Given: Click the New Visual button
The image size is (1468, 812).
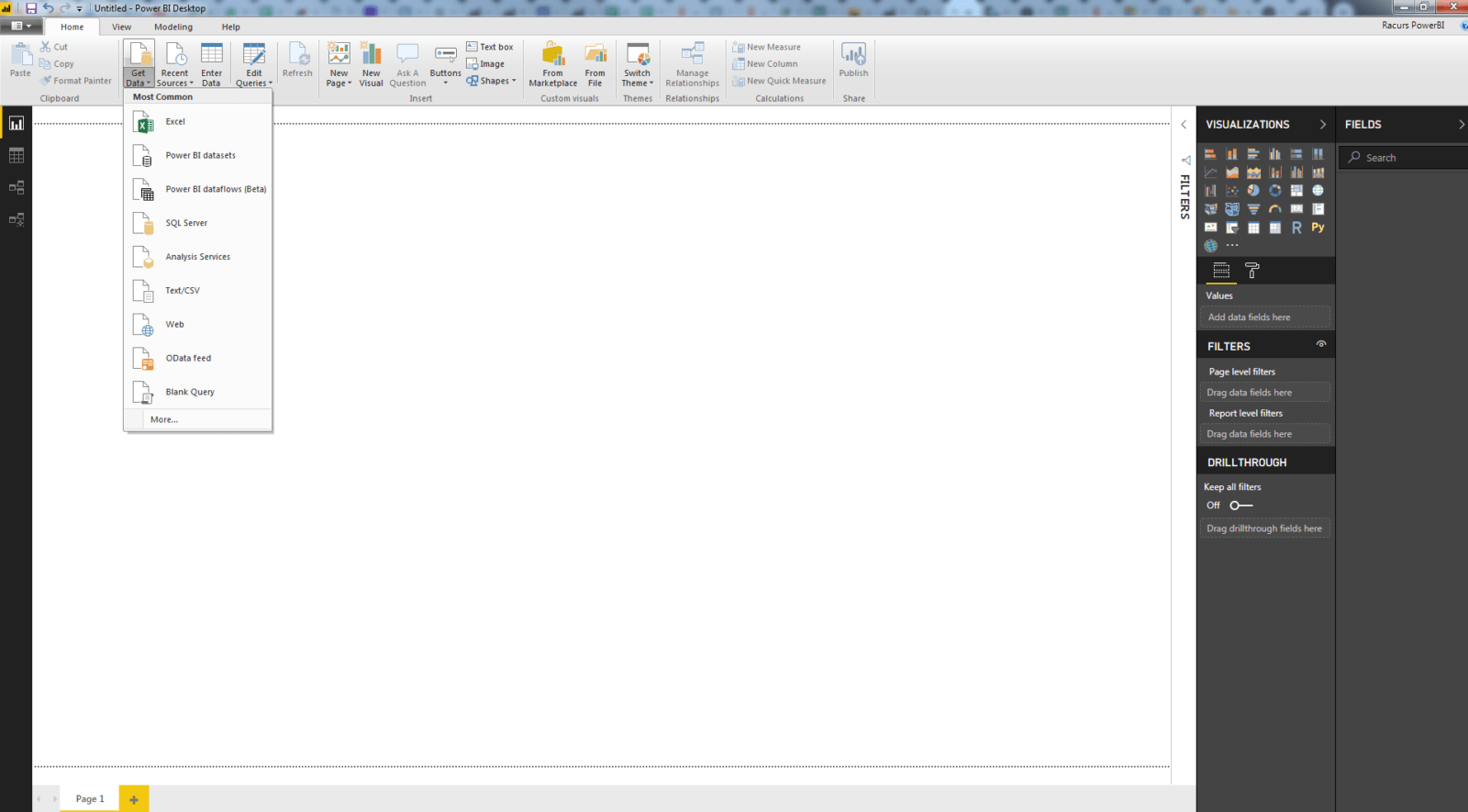Looking at the screenshot, I should (x=371, y=64).
